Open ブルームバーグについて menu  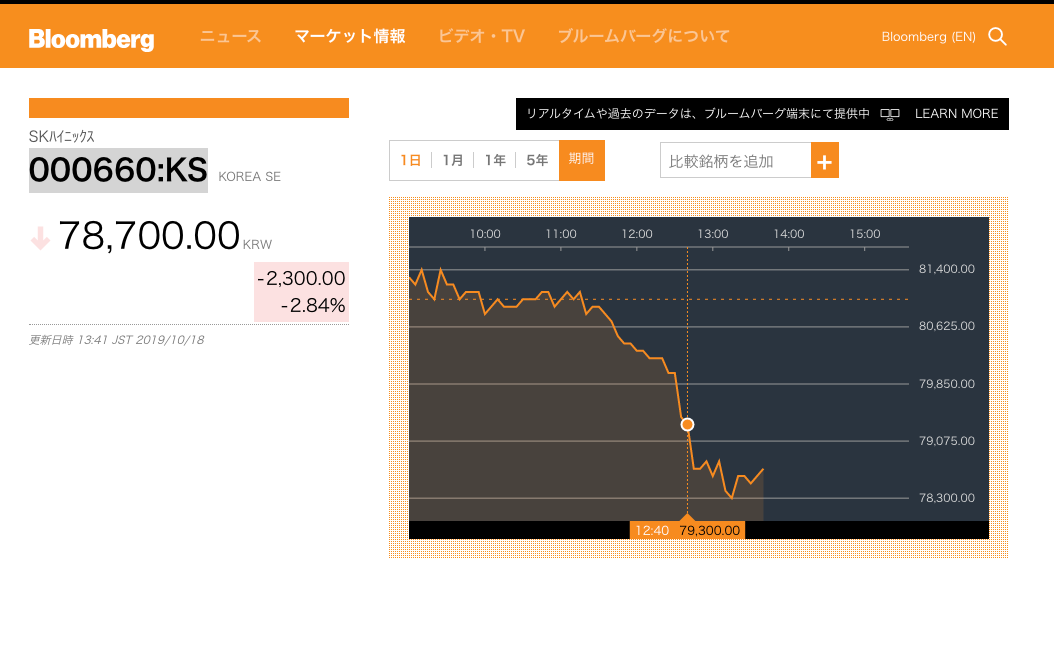click(643, 37)
